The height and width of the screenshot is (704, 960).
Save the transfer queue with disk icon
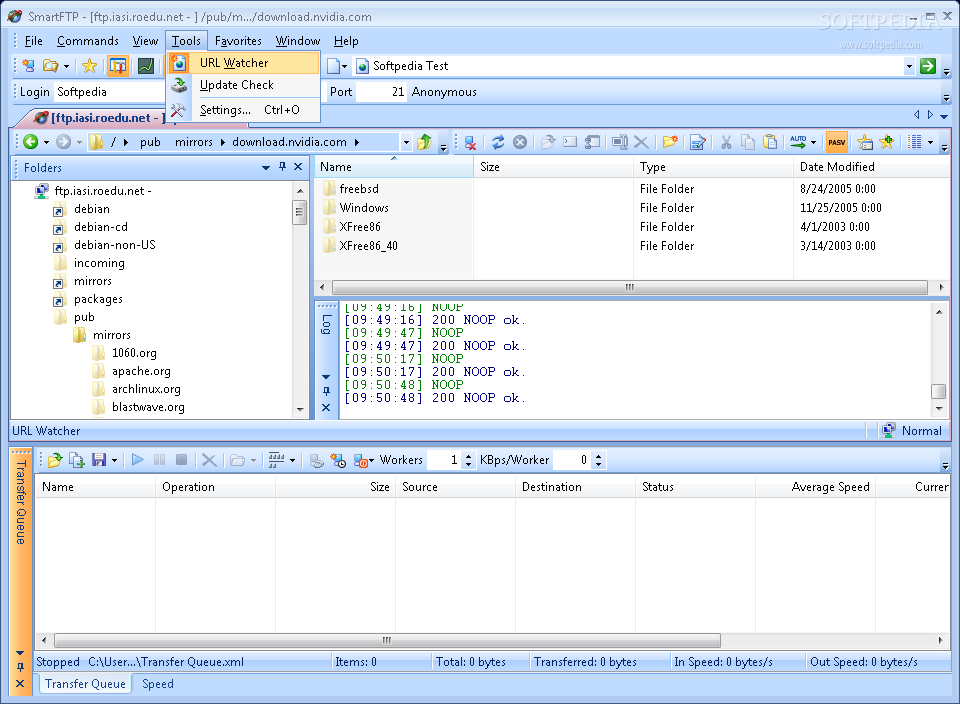point(99,460)
